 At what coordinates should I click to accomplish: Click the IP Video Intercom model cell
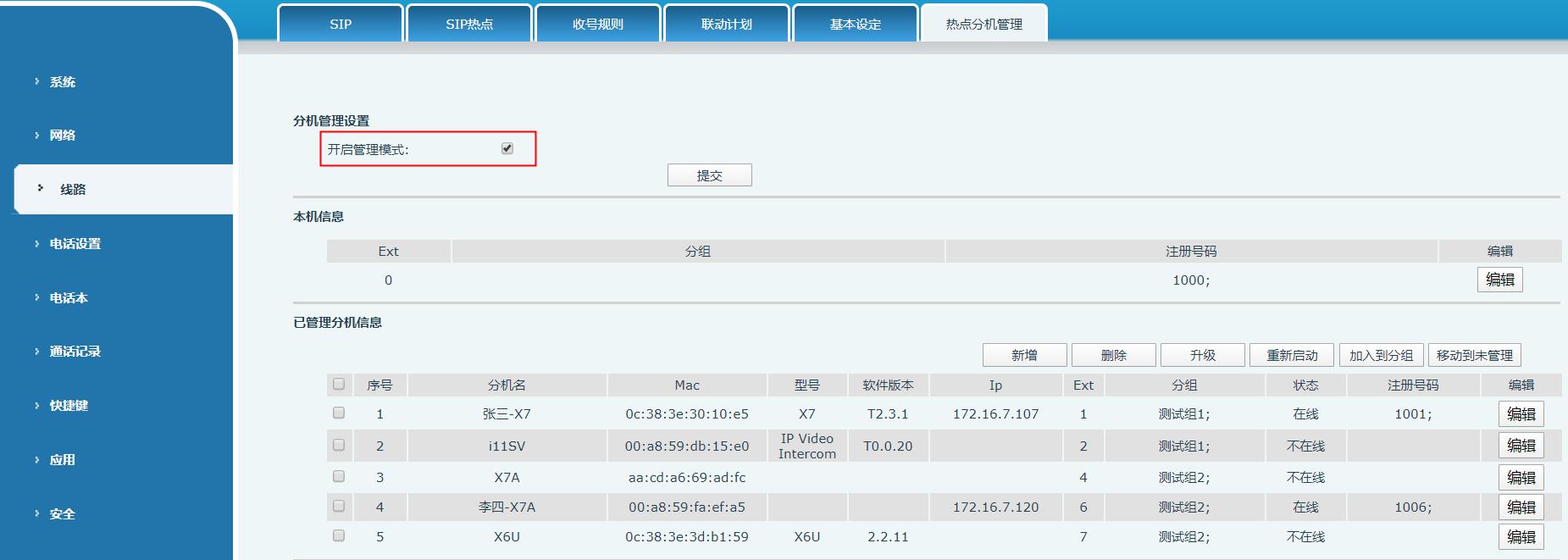(x=807, y=446)
